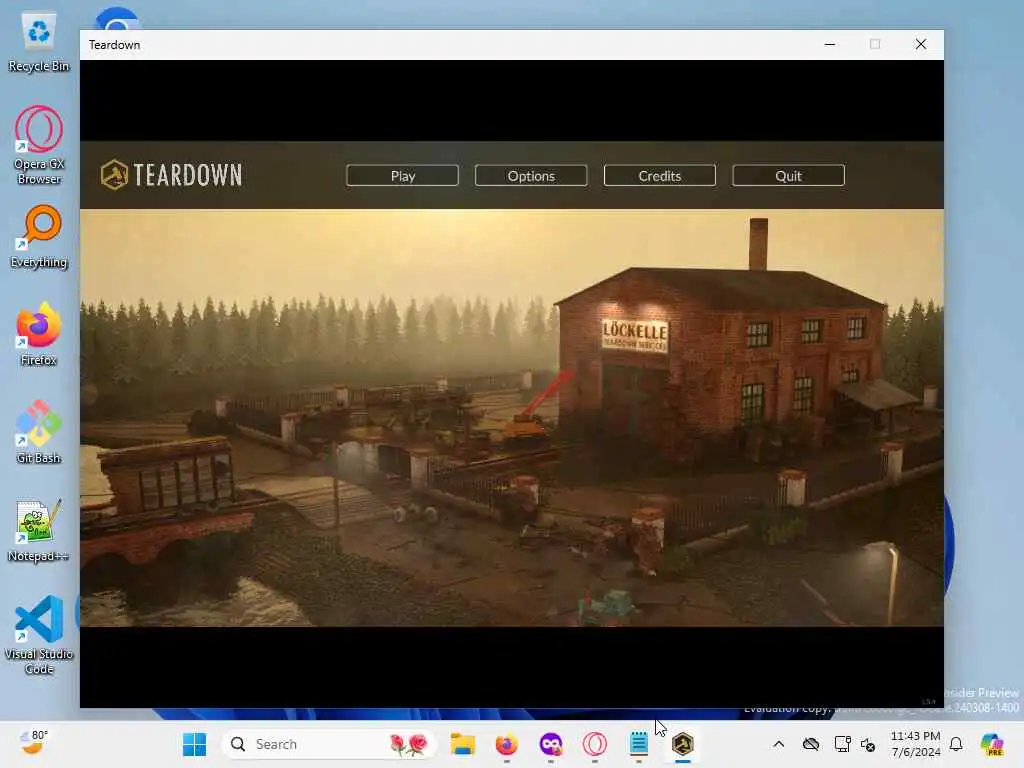
Task: Select the Opera GX Browser desktop shortcut
Action: (39, 145)
